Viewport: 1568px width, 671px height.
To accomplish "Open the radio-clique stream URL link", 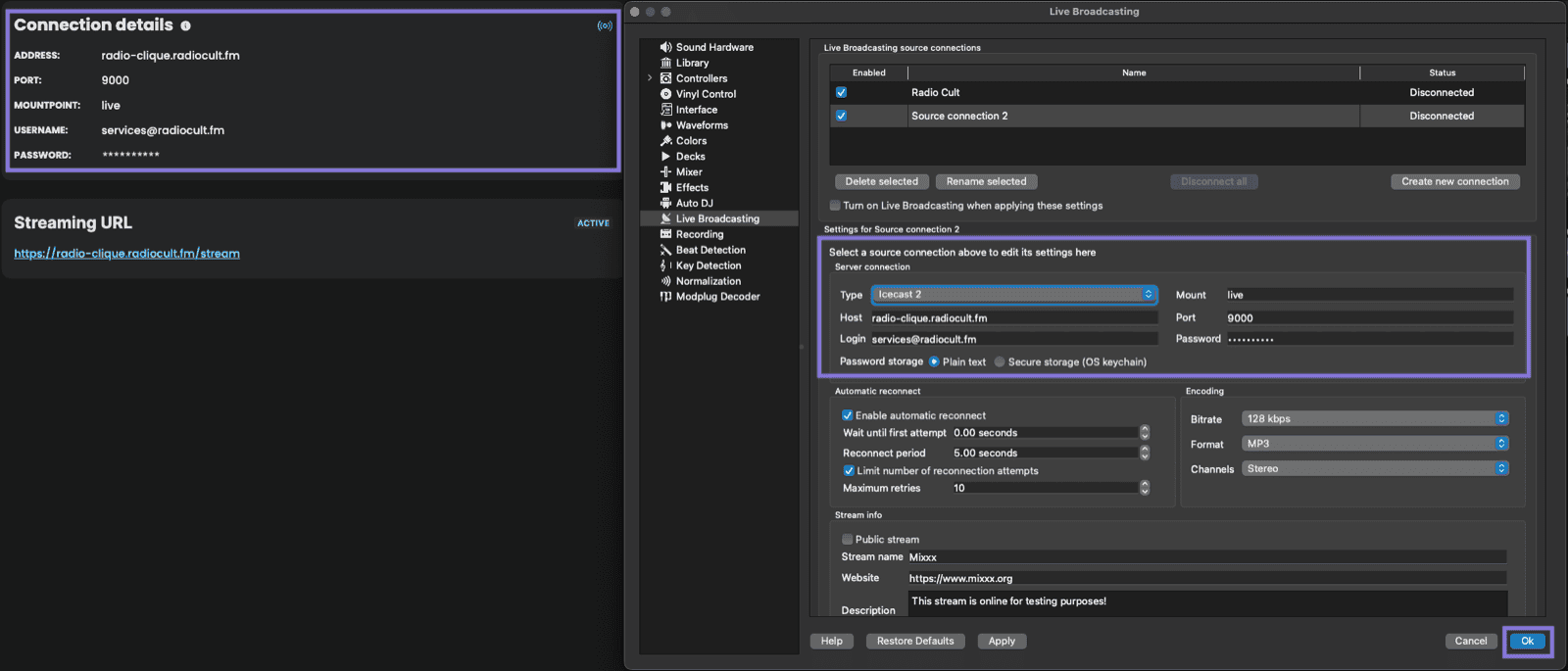I will (126, 254).
